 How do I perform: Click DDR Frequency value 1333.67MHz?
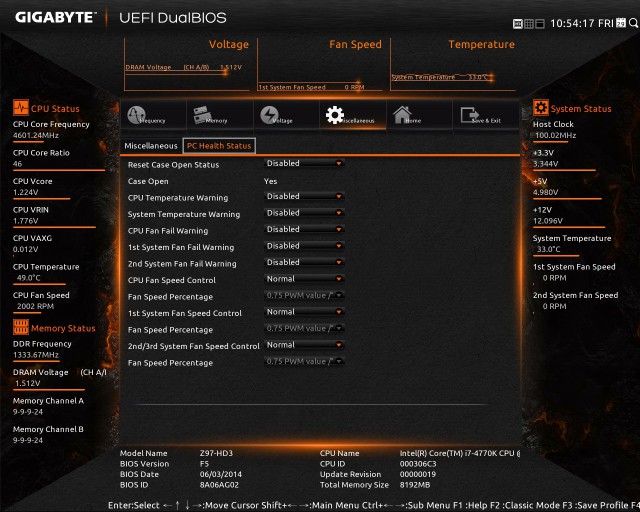coord(36,355)
